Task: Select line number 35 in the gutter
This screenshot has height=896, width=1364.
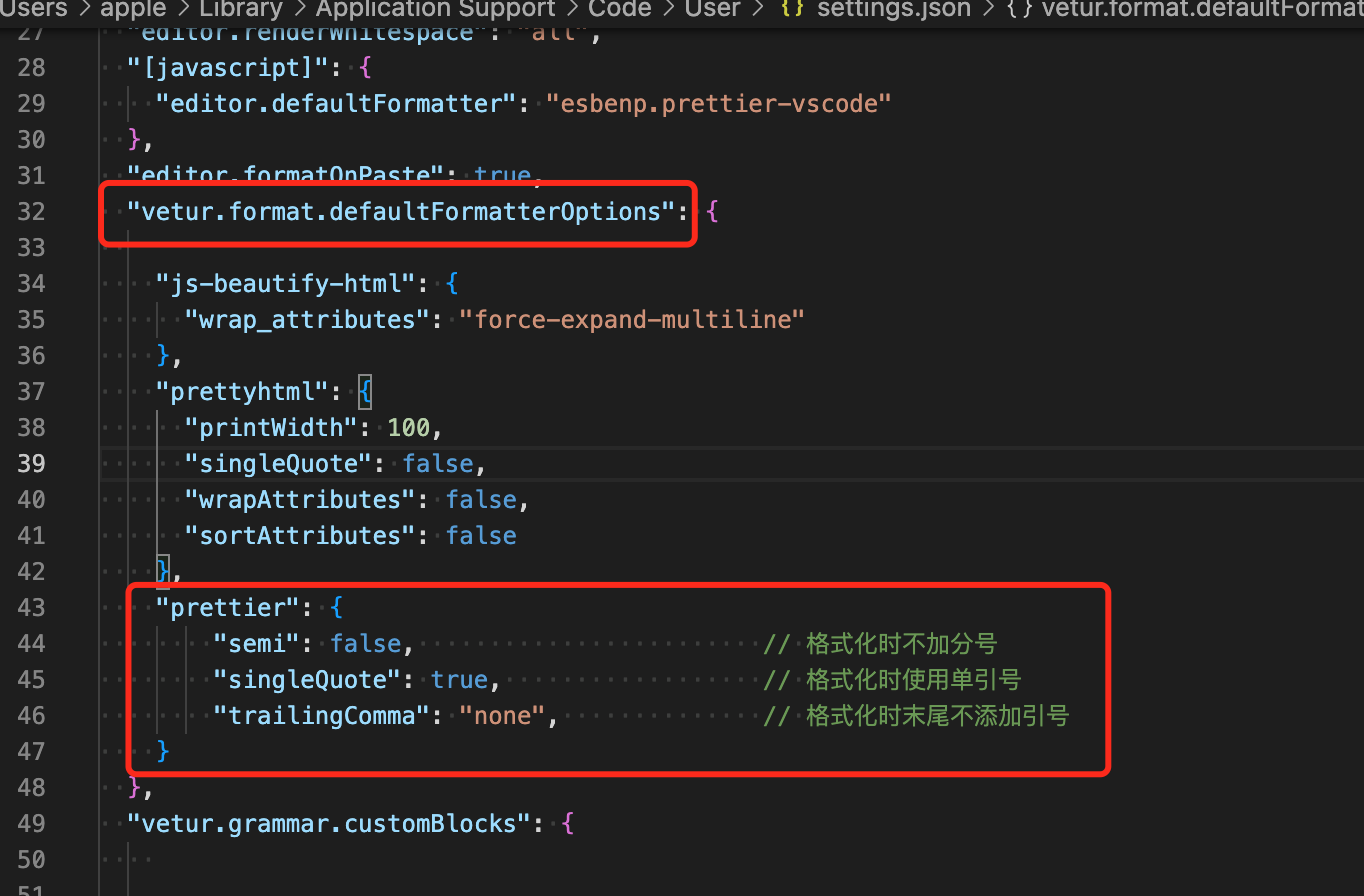Action: pos(32,320)
